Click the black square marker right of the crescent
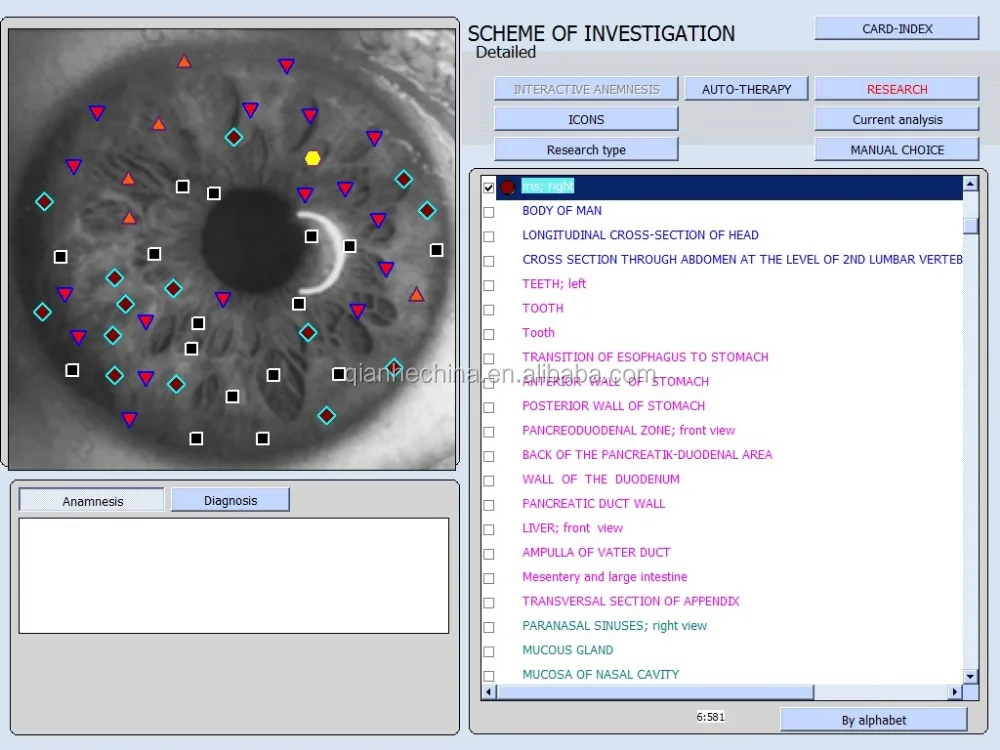This screenshot has width=1000, height=750. click(349, 246)
